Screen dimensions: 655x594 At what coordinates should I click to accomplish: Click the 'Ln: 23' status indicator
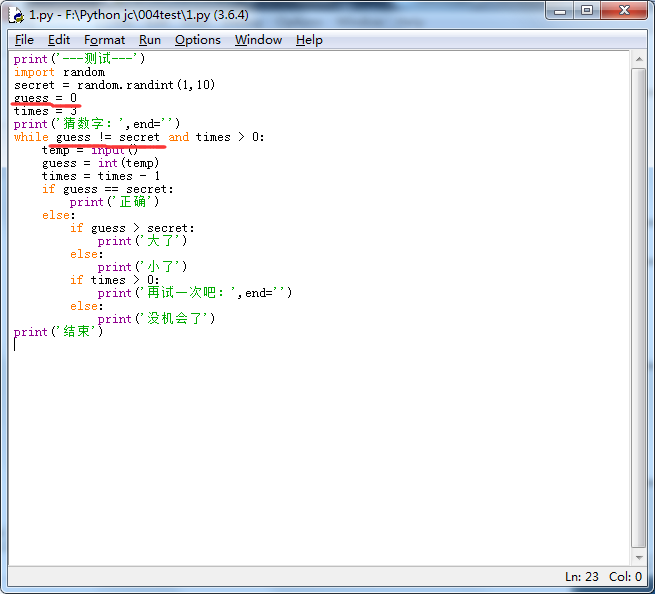pyautogui.click(x=582, y=577)
